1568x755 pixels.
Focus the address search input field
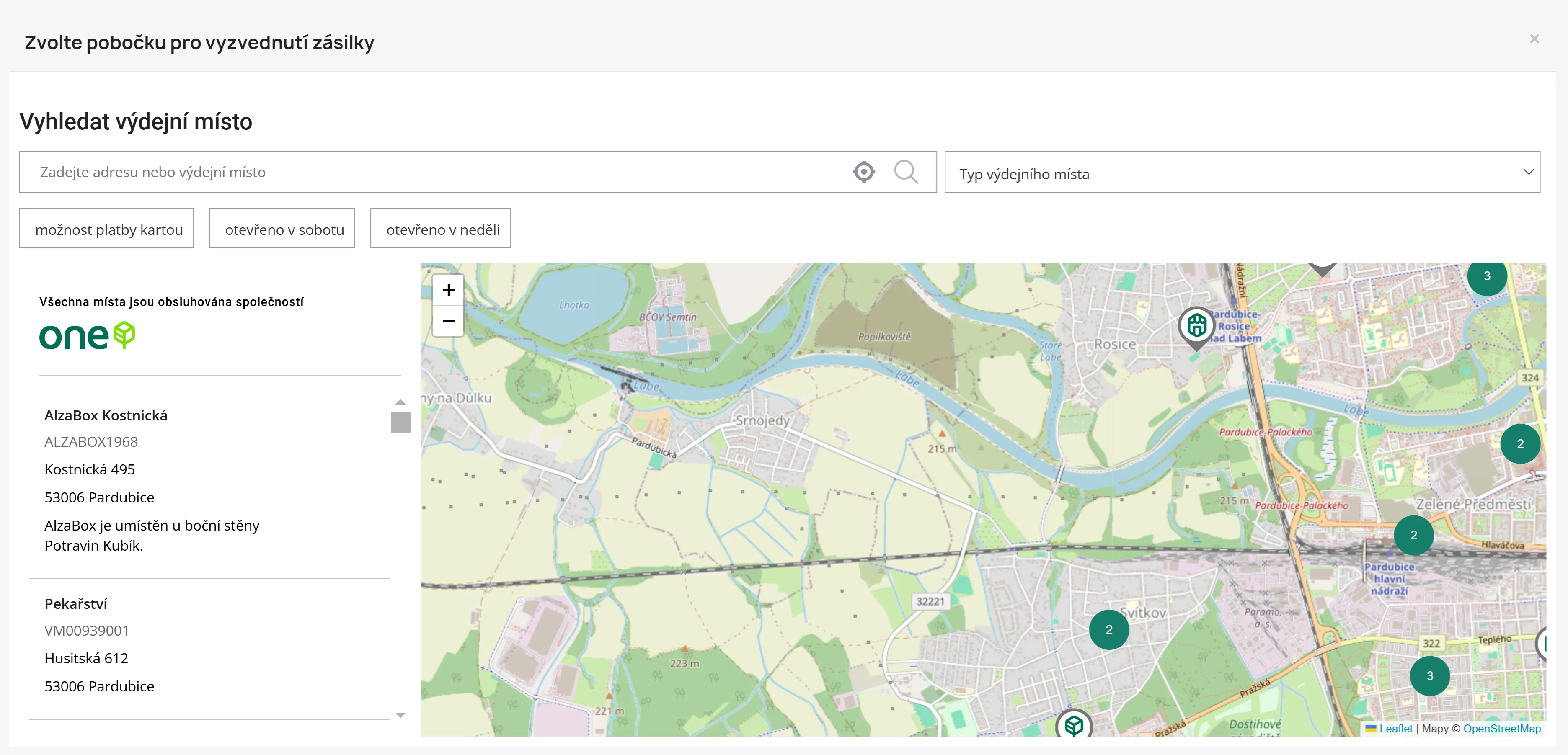426,172
